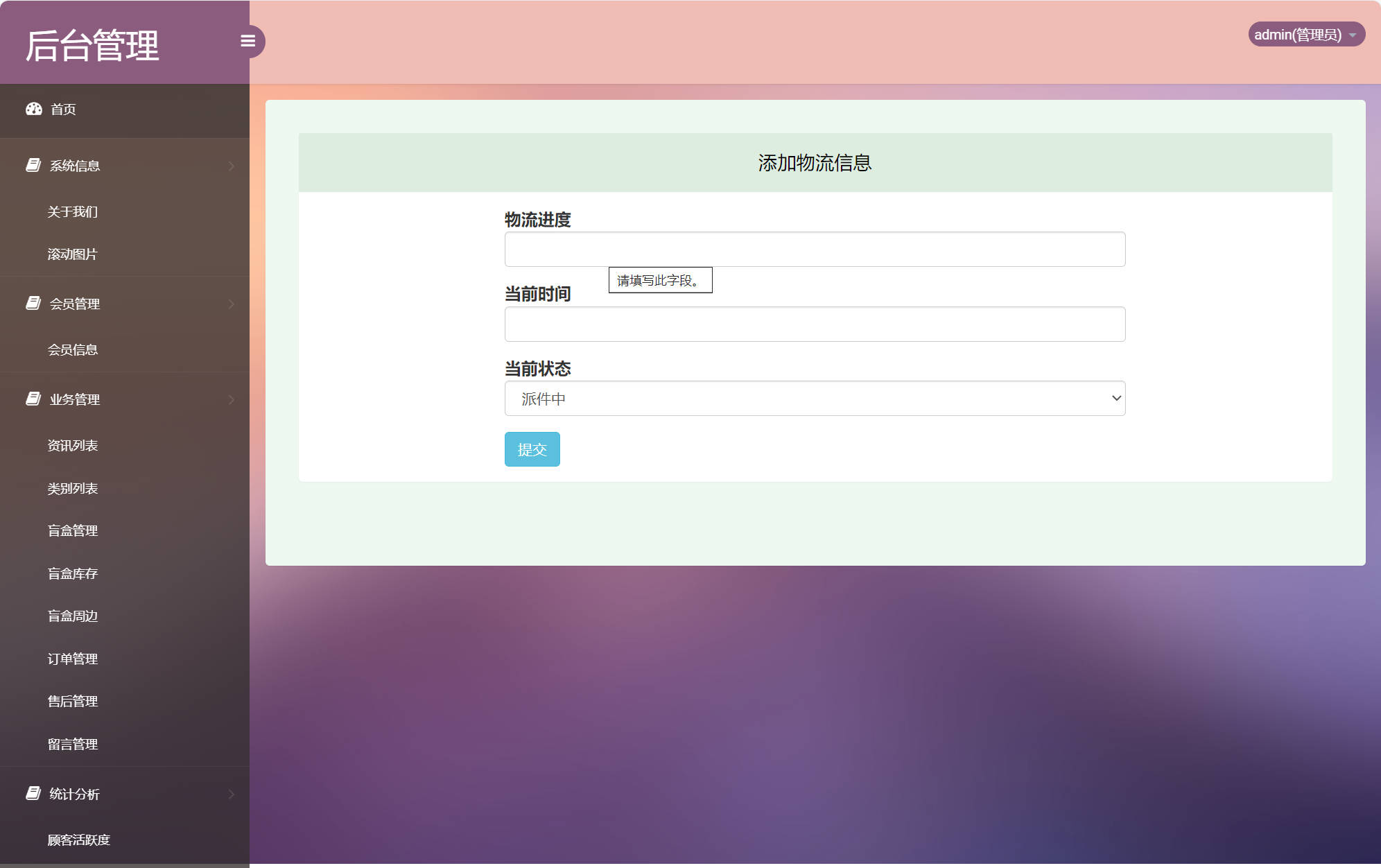The width and height of the screenshot is (1381, 868).
Task: Click the book icon beside 系统信息
Action: click(32, 165)
